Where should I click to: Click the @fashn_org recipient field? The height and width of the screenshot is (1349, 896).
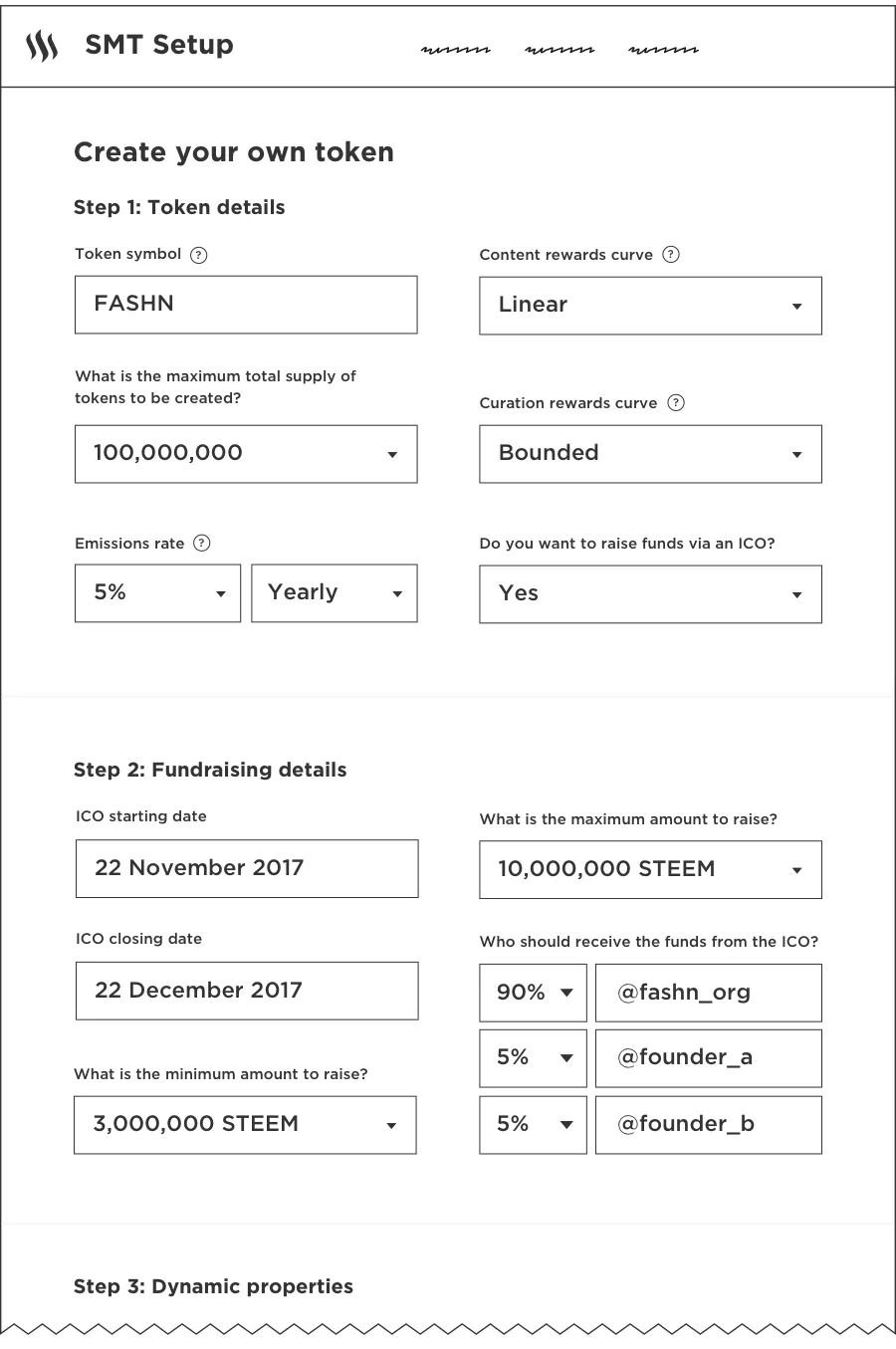(708, 993)
